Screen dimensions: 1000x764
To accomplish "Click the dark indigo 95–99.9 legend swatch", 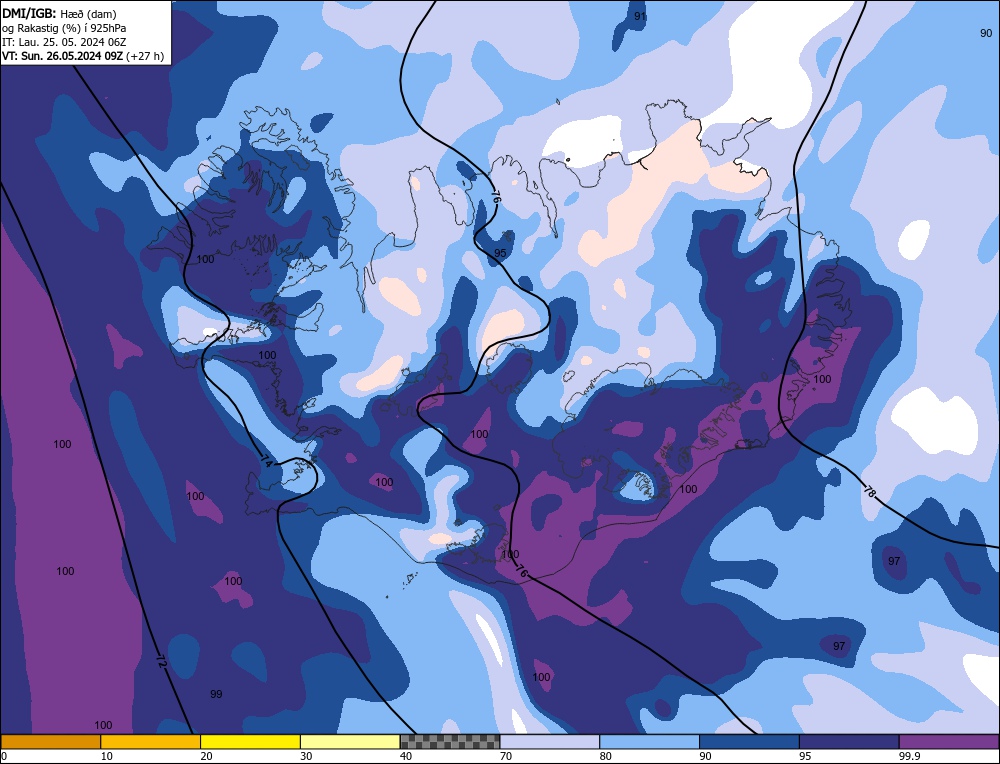I will [x=849, y=742].
